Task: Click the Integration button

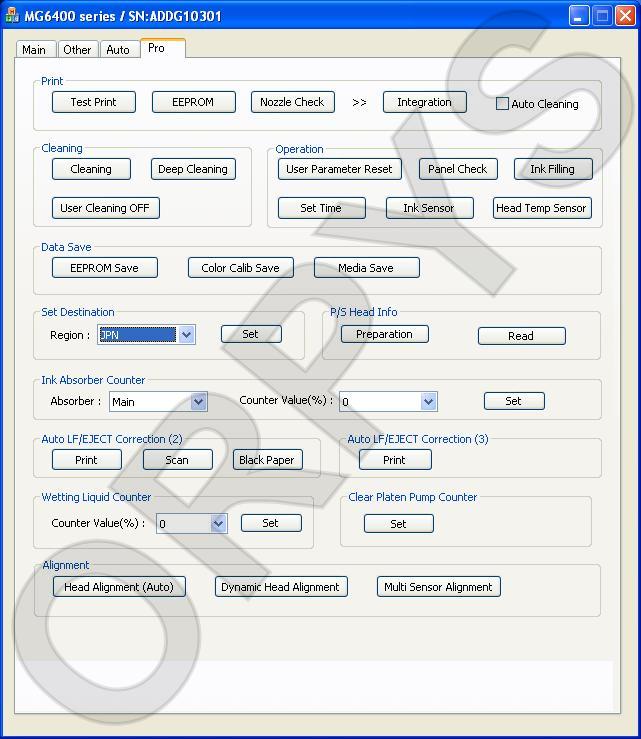Action: pyautogui.click(x=425, y=102)
